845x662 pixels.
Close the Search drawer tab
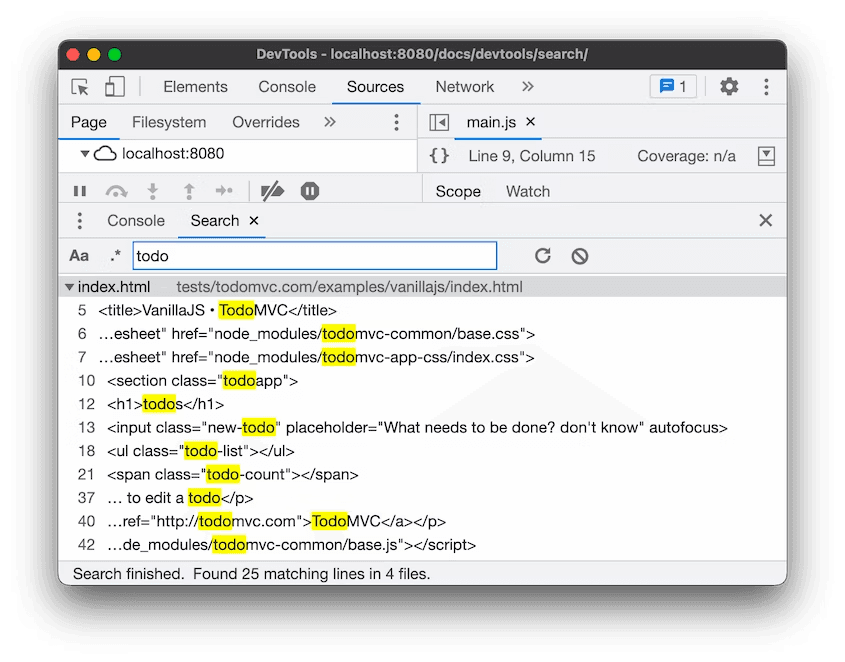point(254,221)
